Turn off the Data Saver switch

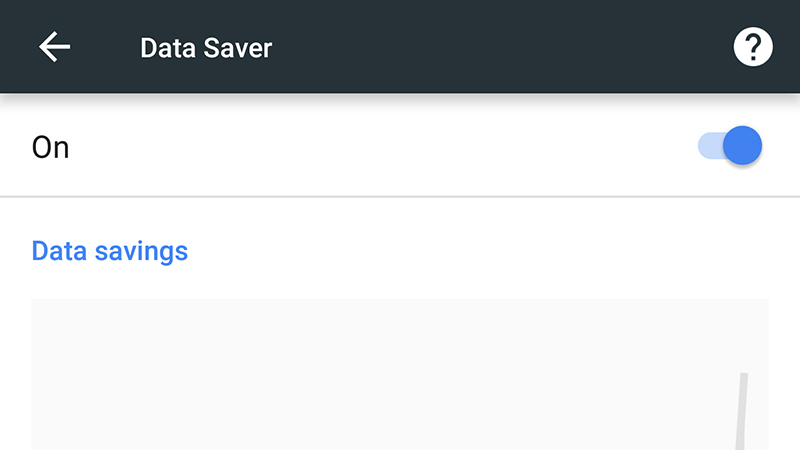coord(730,146)
